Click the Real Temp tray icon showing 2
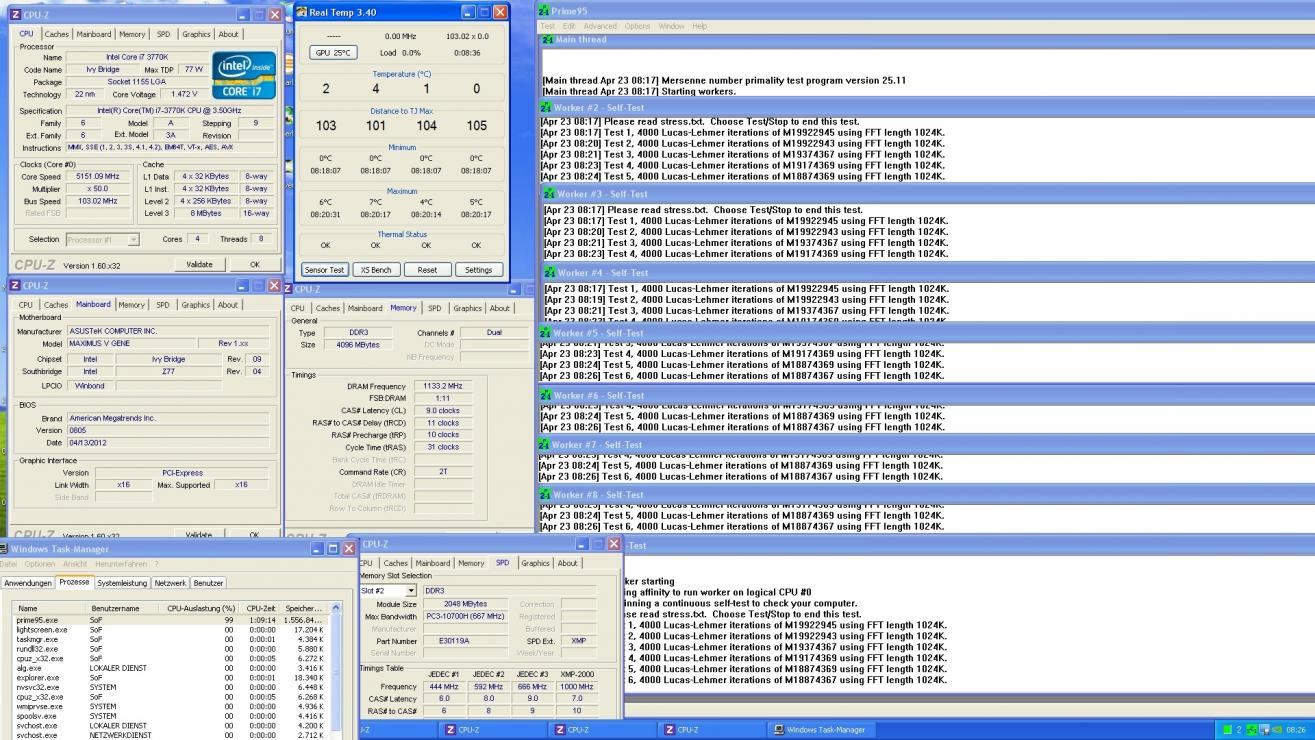The height and width of the screenshot is (740, 1315). point(1239,730)
